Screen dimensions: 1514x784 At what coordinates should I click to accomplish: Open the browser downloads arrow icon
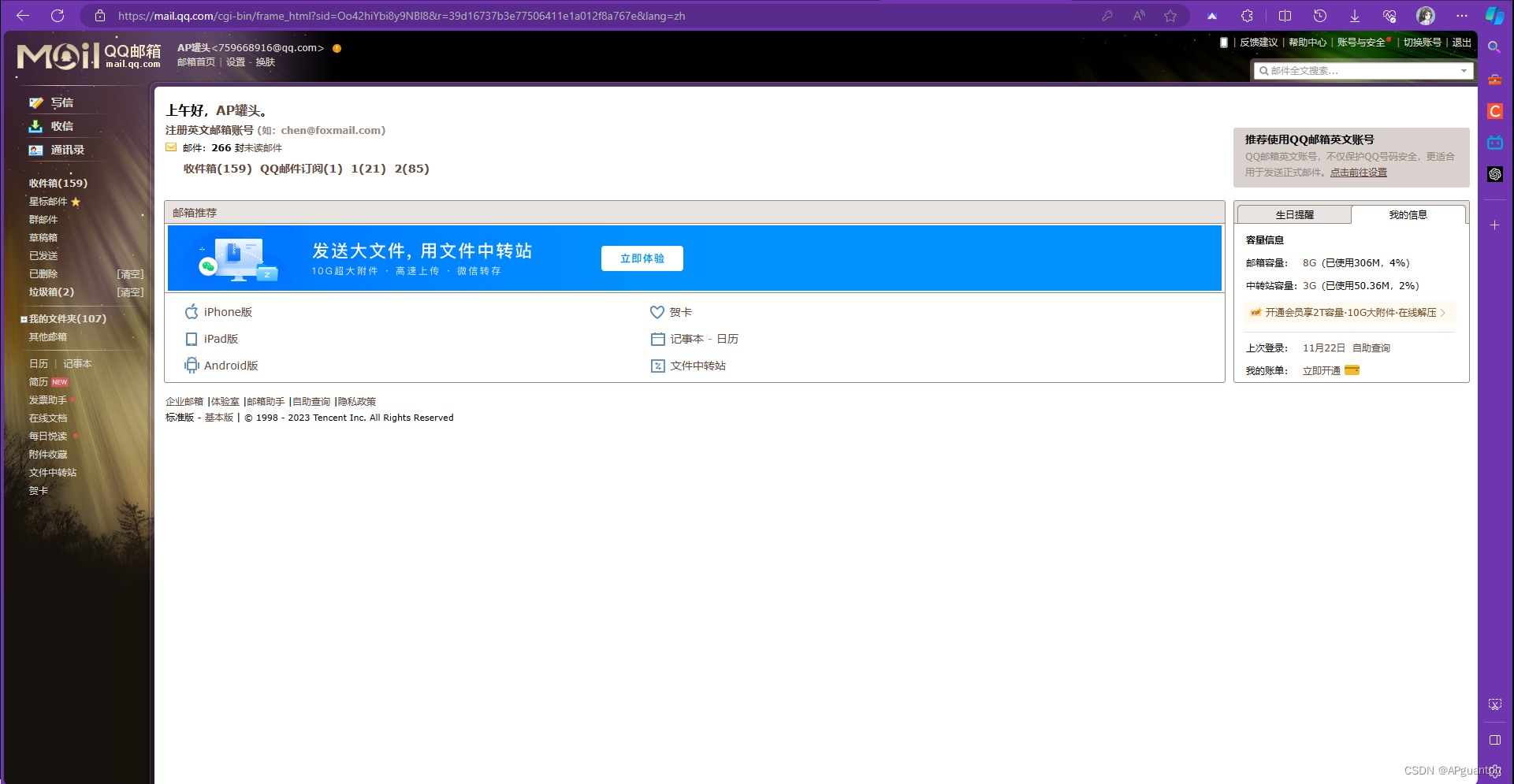tap(1355, 16)
